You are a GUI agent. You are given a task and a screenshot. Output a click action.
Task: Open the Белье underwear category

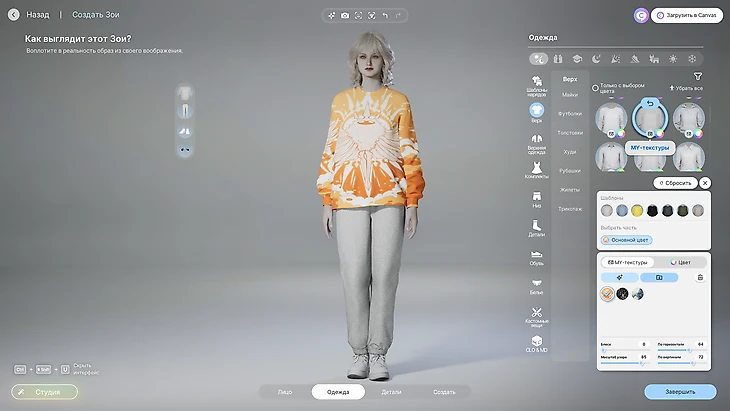point(536,286)
